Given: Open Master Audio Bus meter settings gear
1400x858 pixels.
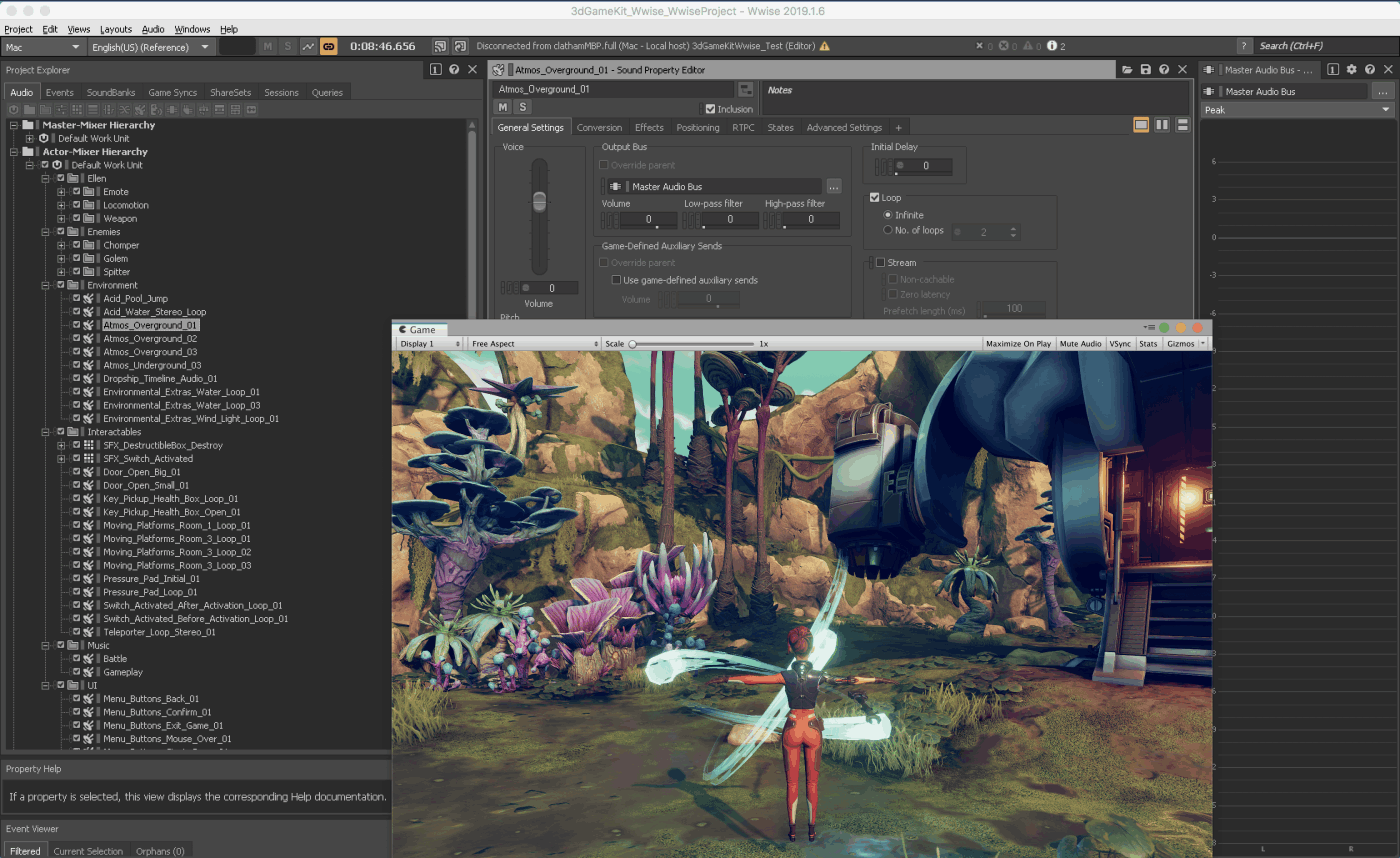Looking at the screenshot, I should [x=1352, y=70].
